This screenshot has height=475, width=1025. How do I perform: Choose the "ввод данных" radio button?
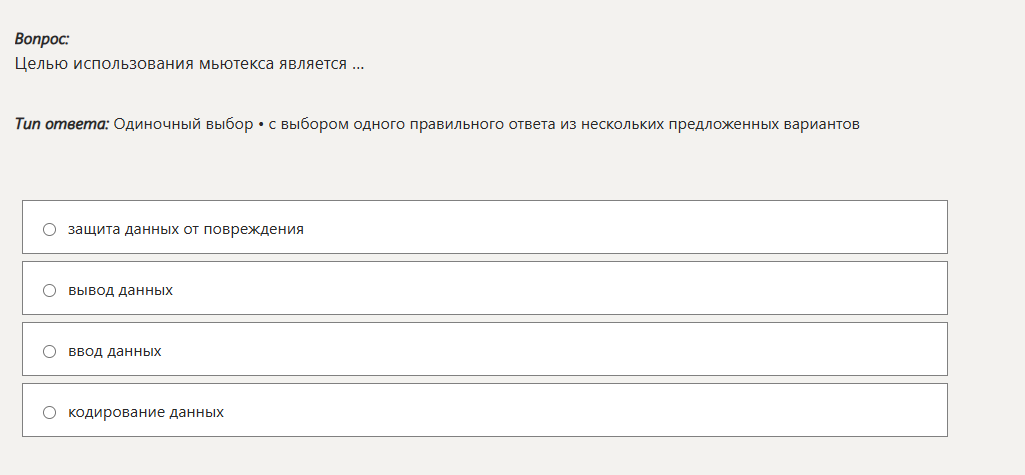click(x=49, y=352)
